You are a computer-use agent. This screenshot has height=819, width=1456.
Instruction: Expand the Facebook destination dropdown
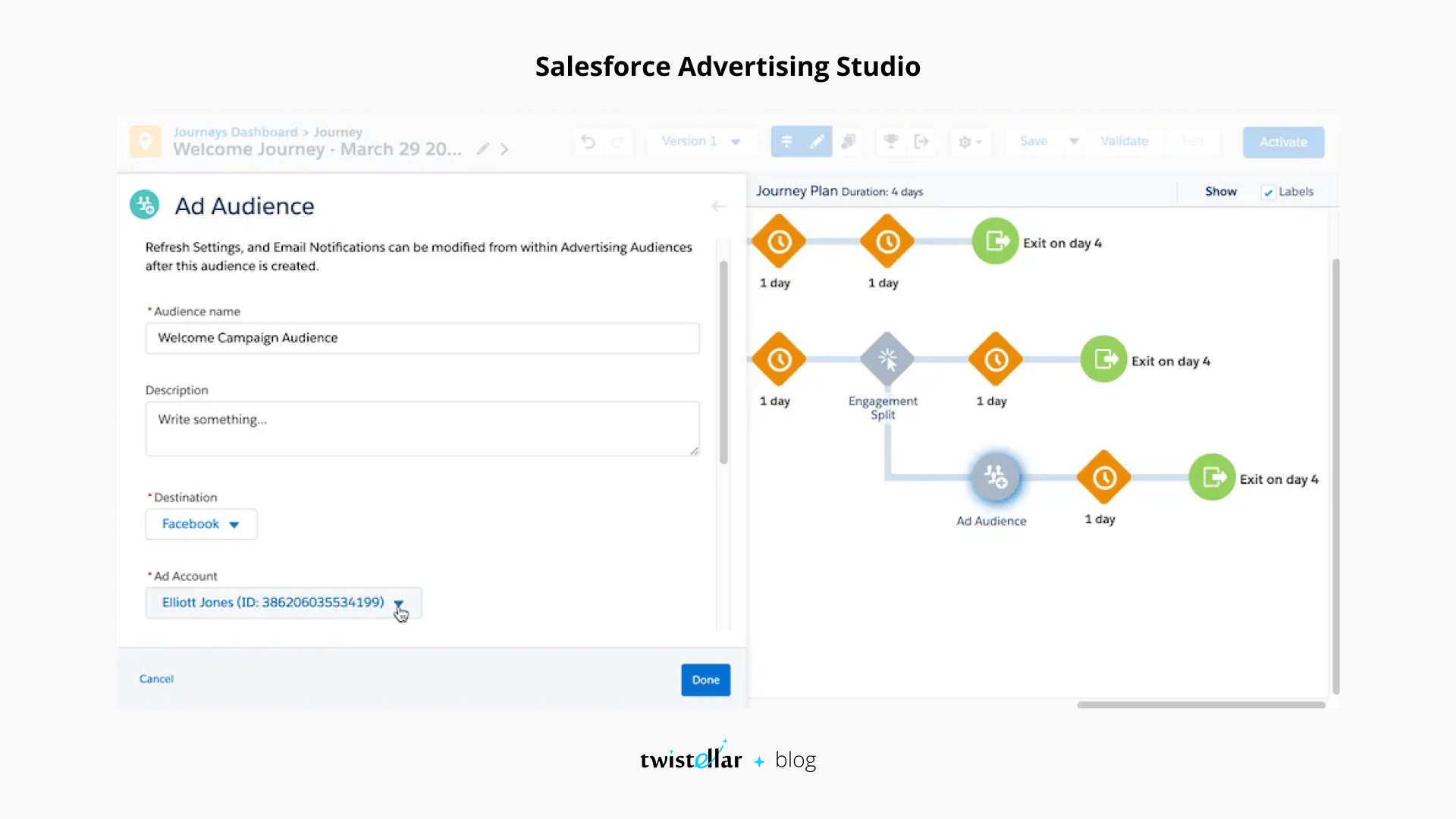coord(200,524)
